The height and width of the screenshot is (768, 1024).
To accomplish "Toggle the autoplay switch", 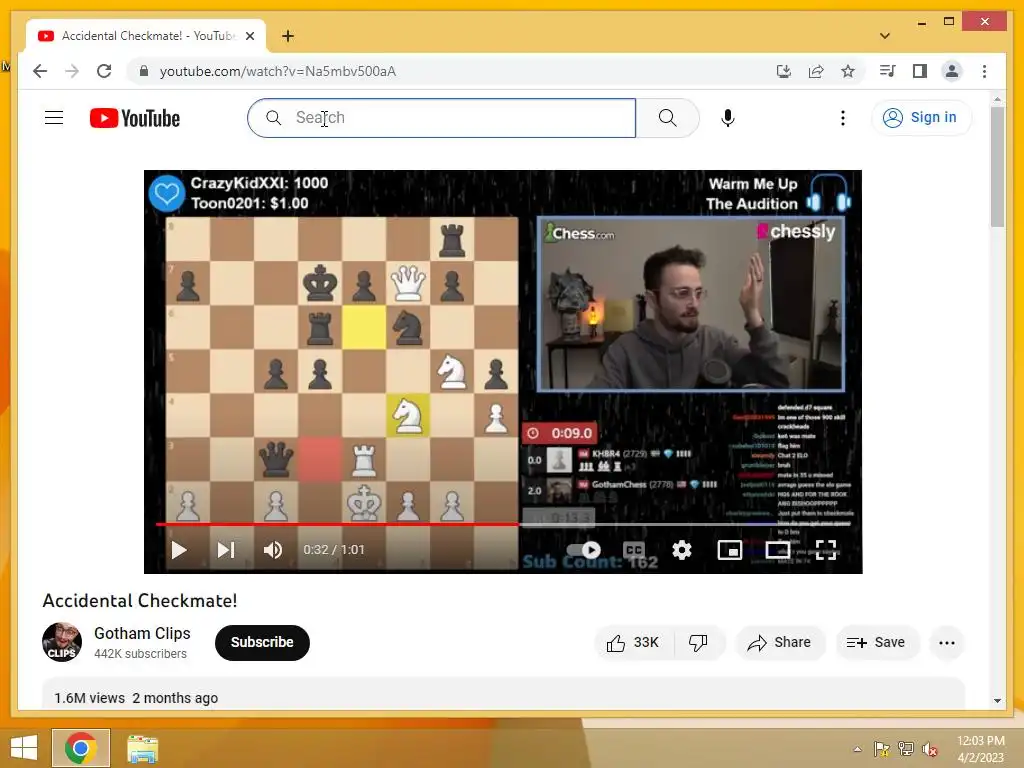I will click(584, 550).
